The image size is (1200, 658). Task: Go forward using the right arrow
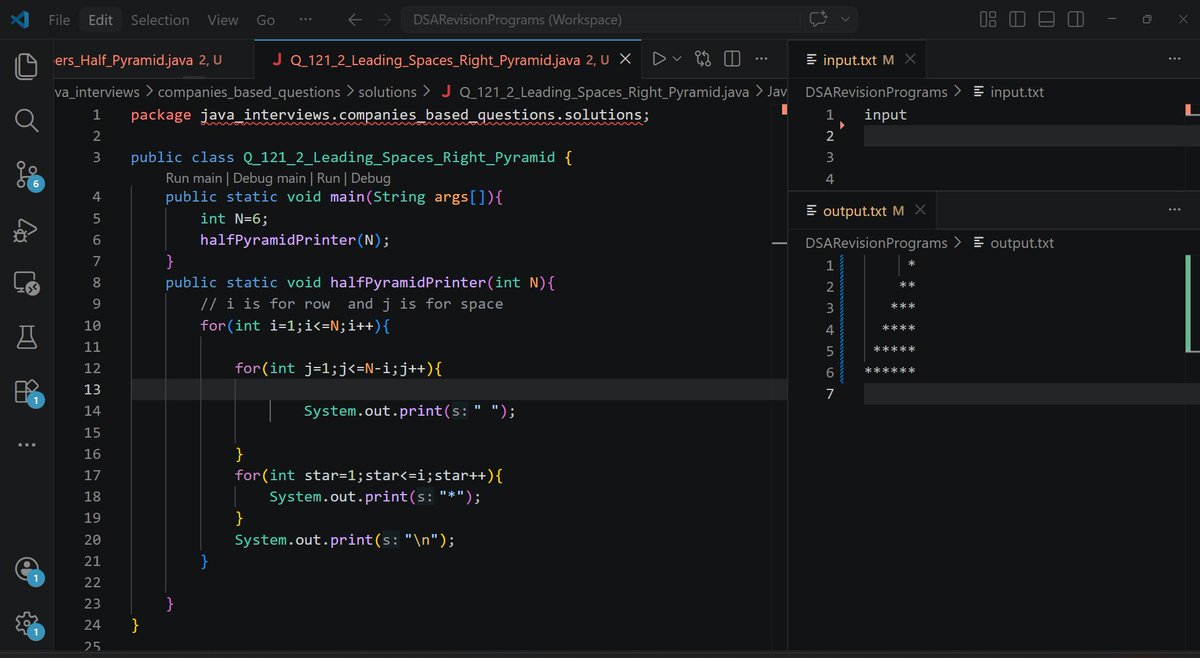(x=385, y=19)
